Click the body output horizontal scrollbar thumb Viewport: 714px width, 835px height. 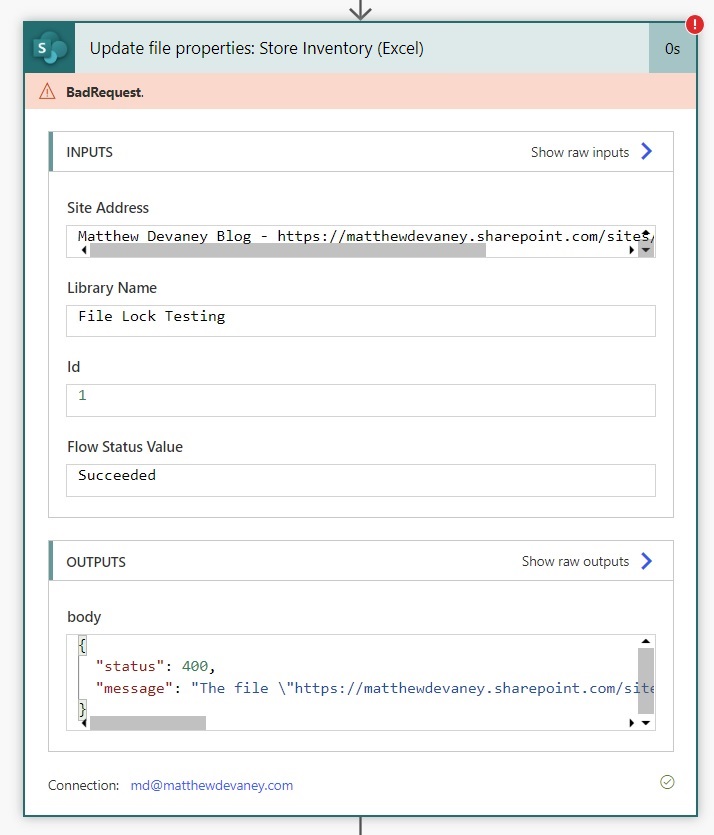[x=147, y=723]
